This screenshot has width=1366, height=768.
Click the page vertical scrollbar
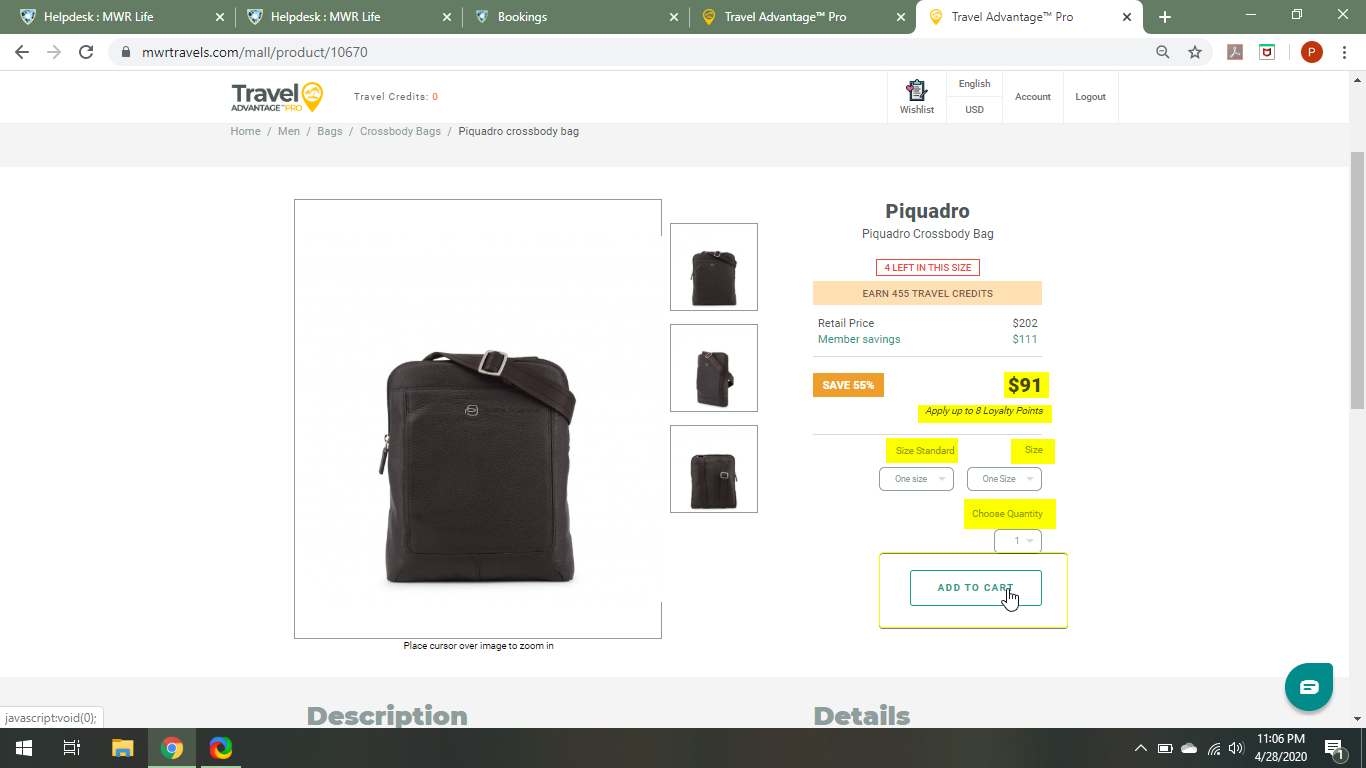coord(1358,280)
